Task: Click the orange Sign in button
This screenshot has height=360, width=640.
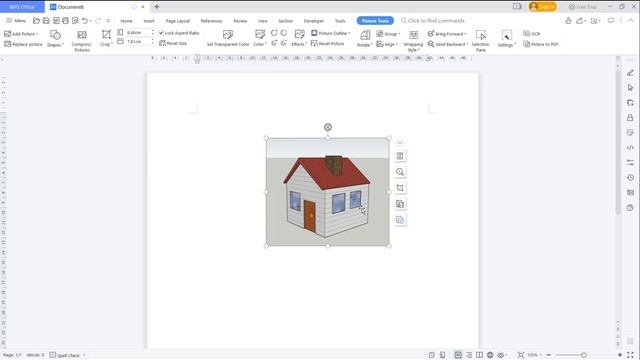Action: tap(542, 7)
